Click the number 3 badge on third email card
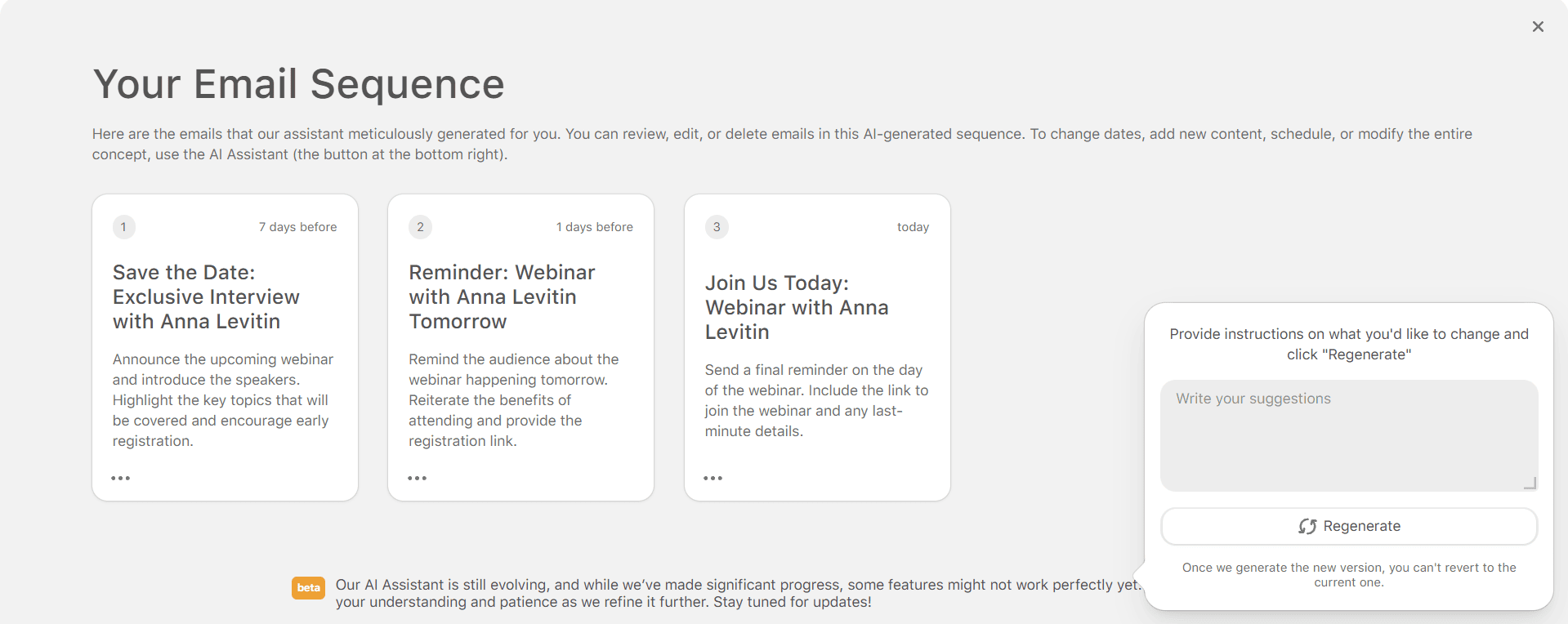 click(x=716, y=227)
